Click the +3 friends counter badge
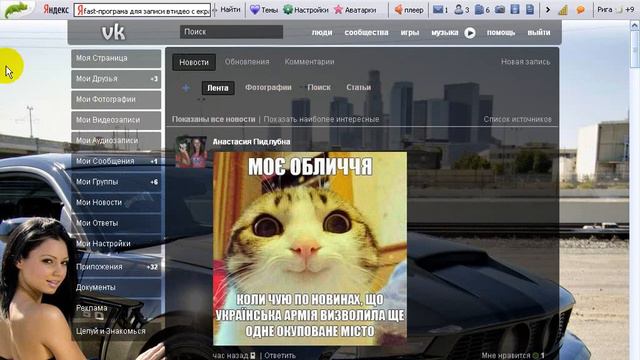640x360 pixels. point(154,79)
